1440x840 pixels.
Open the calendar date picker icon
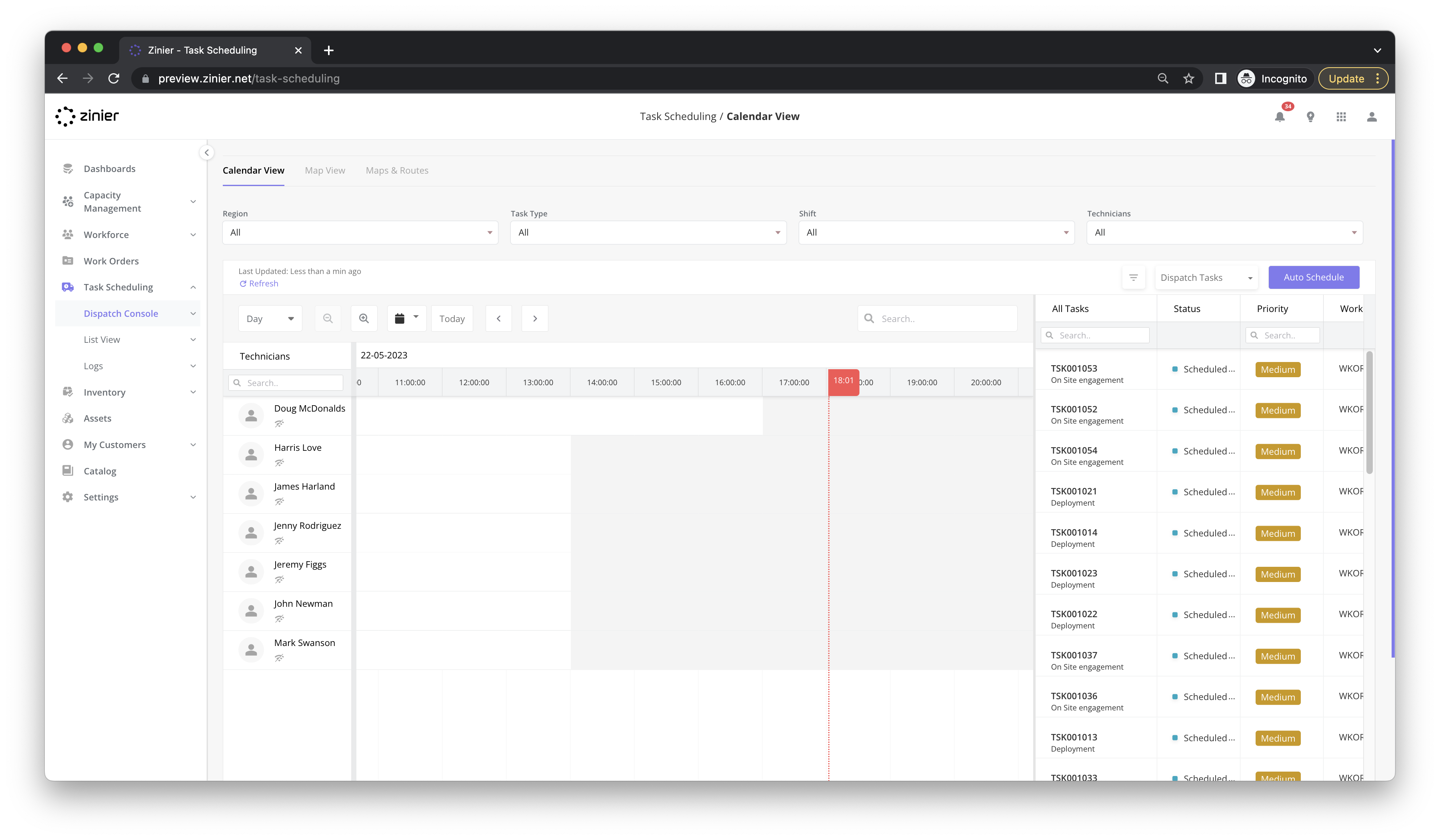(x=406, y=318)
